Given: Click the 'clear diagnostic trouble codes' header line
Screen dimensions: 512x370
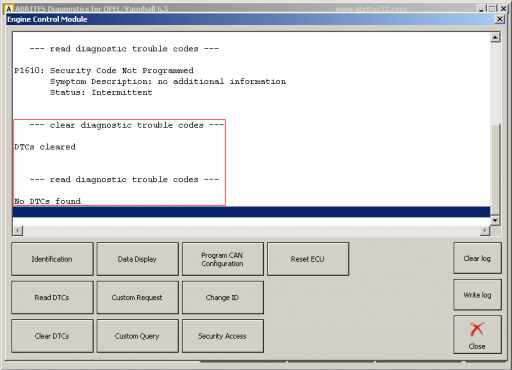Looking at the screenshot, I should 127,125.
